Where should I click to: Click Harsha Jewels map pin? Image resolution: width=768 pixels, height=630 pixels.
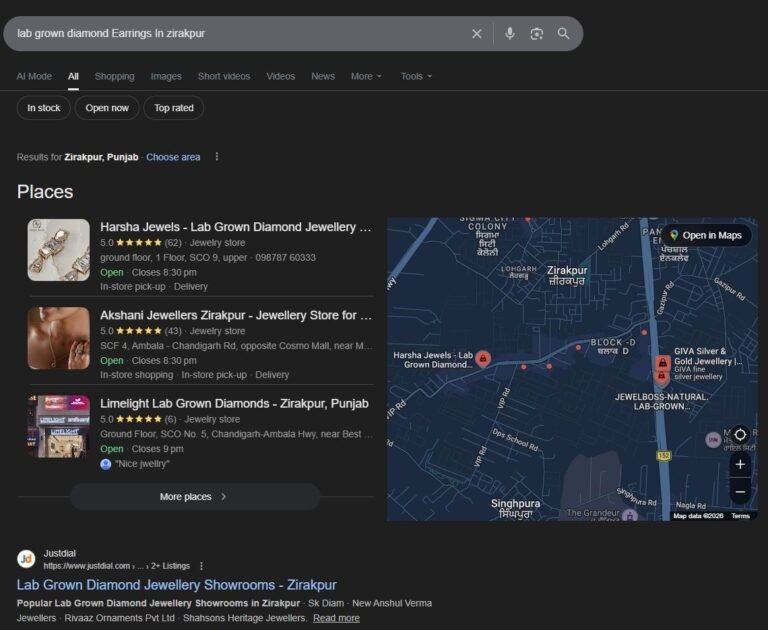[x=483, y=359]
